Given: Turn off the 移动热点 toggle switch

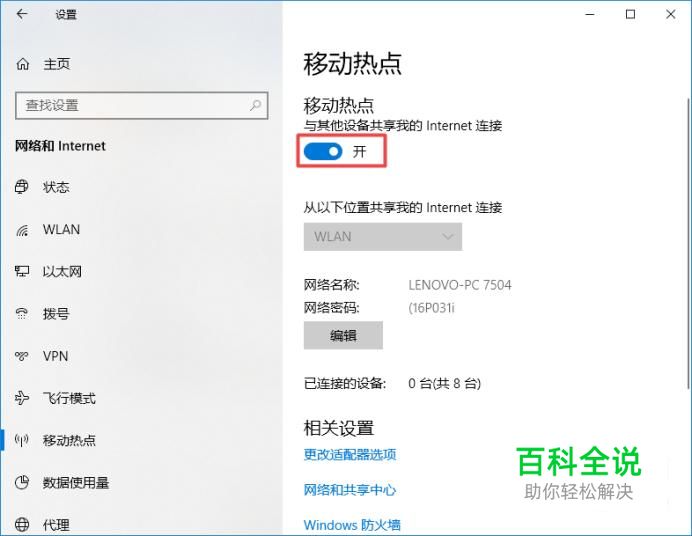Looking at the screenshot, I should coord(323,152).
